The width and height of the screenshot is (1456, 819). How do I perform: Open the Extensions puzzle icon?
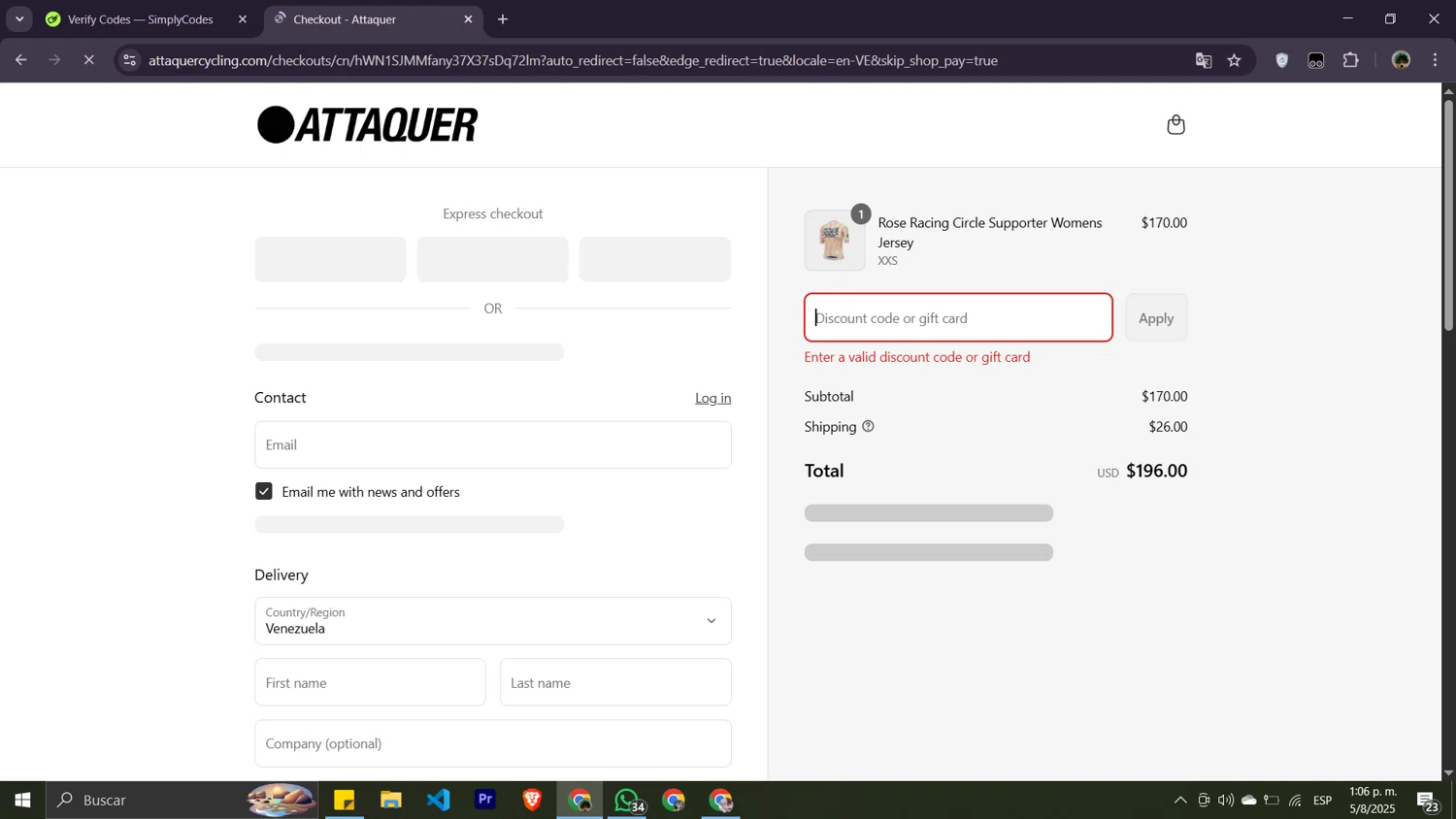pos(1351,60)
